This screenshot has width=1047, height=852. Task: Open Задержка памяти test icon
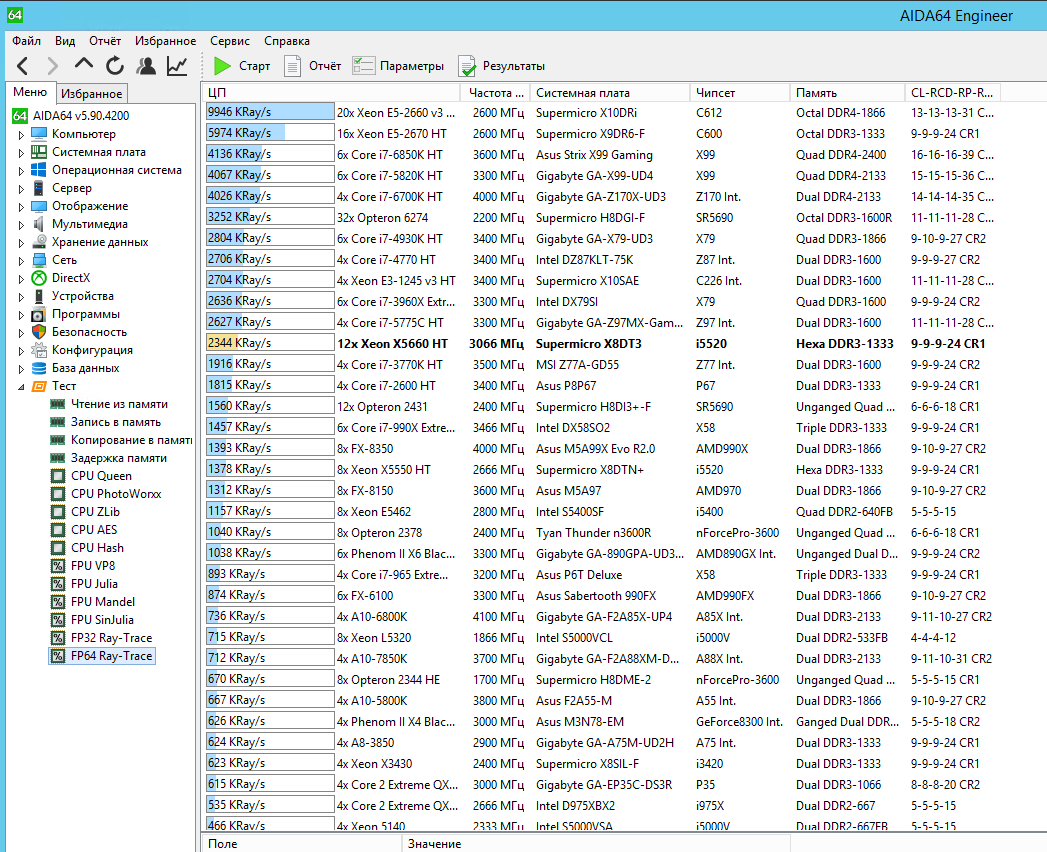(x=58, y=458)
